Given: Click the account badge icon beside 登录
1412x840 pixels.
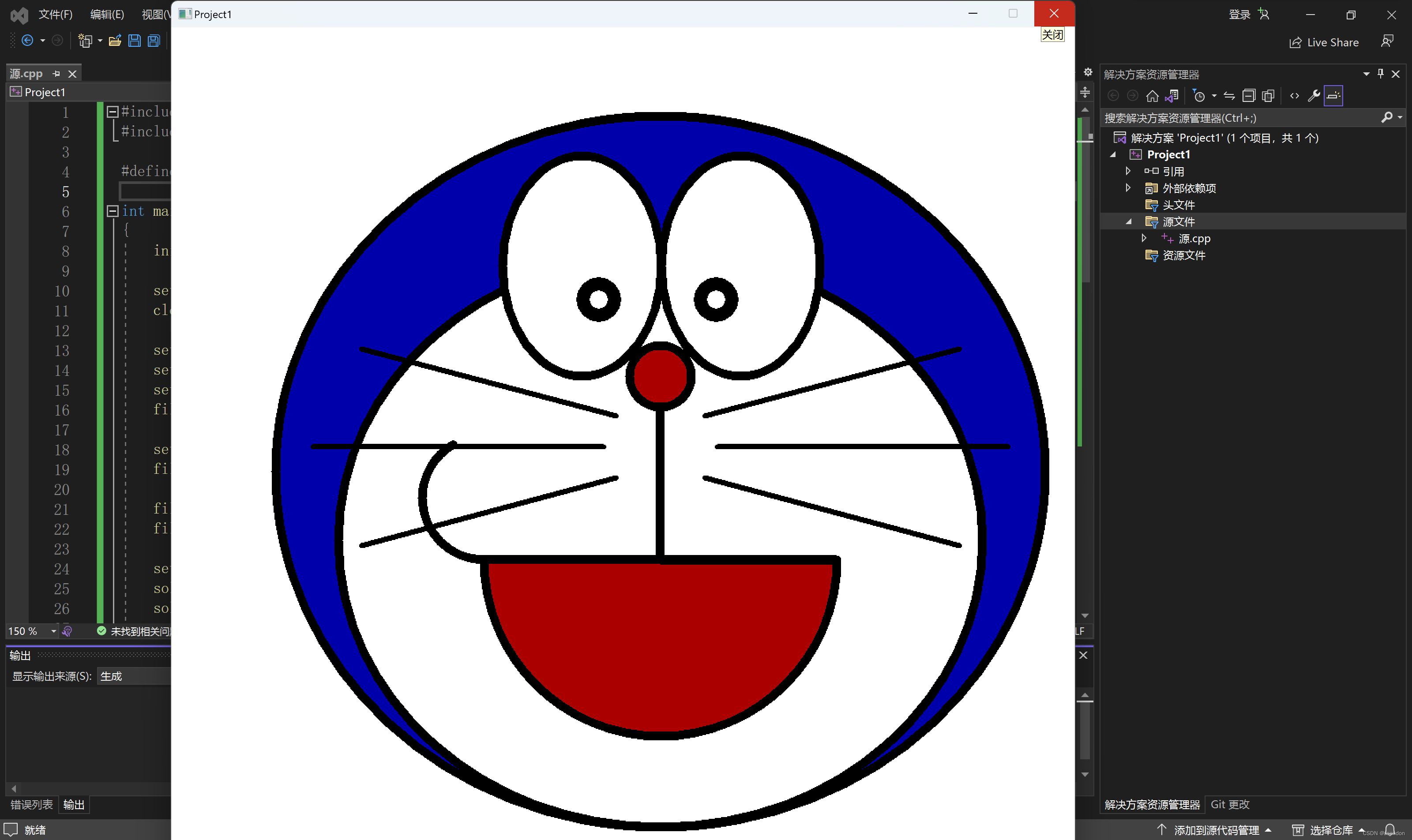Looking at the screenshot, I should pyautogui.click(x=1264, y=14).
